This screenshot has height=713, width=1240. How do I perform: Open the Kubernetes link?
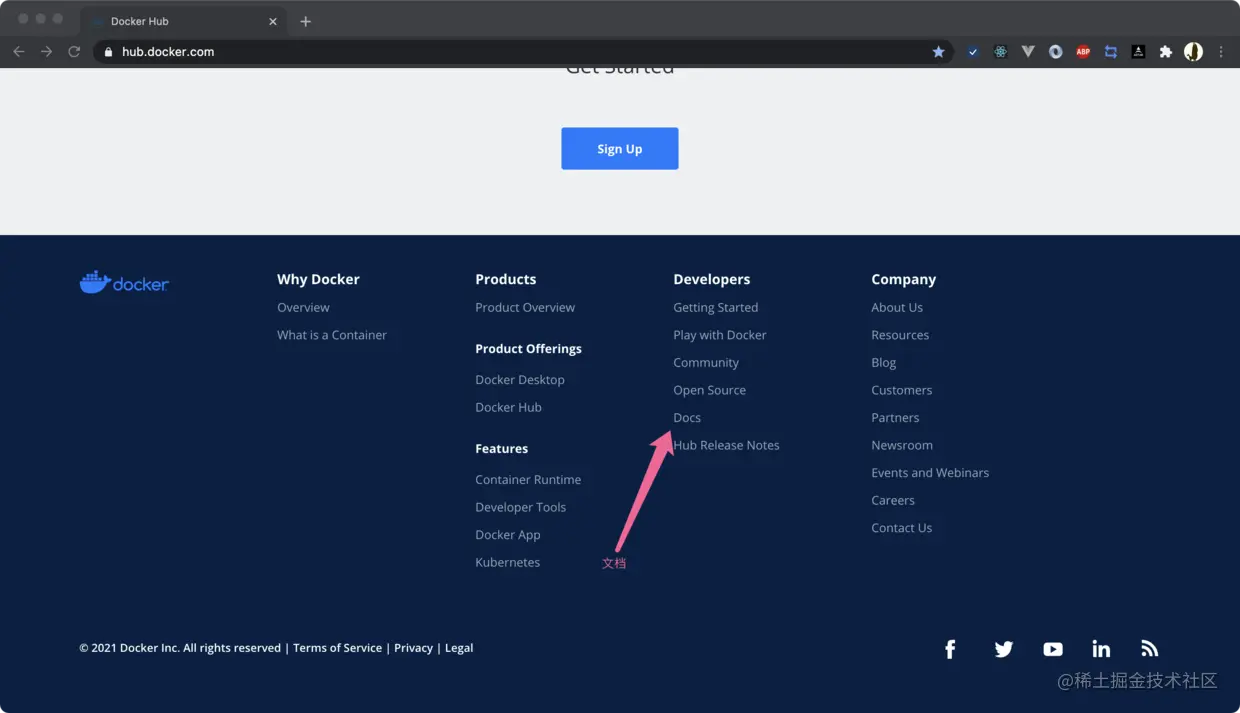pyautogui.click(x=508, y=562)
